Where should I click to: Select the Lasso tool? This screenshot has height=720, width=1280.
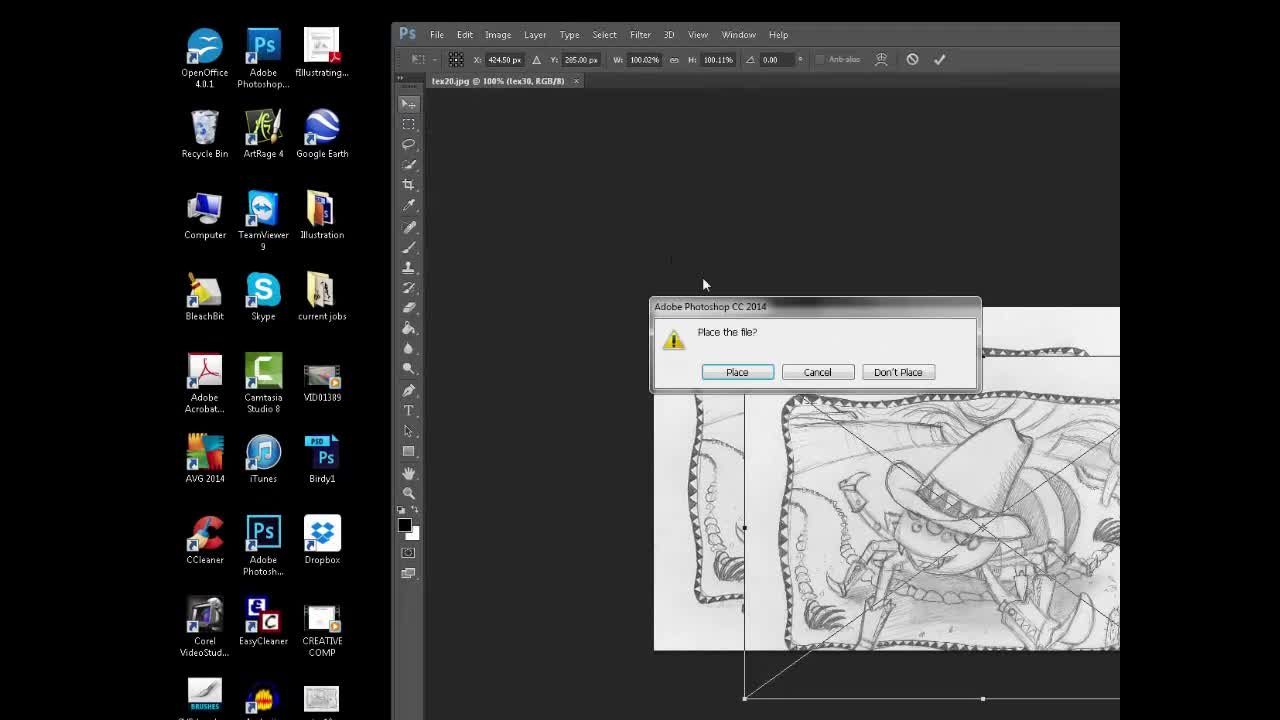click(x=408, y=144)
